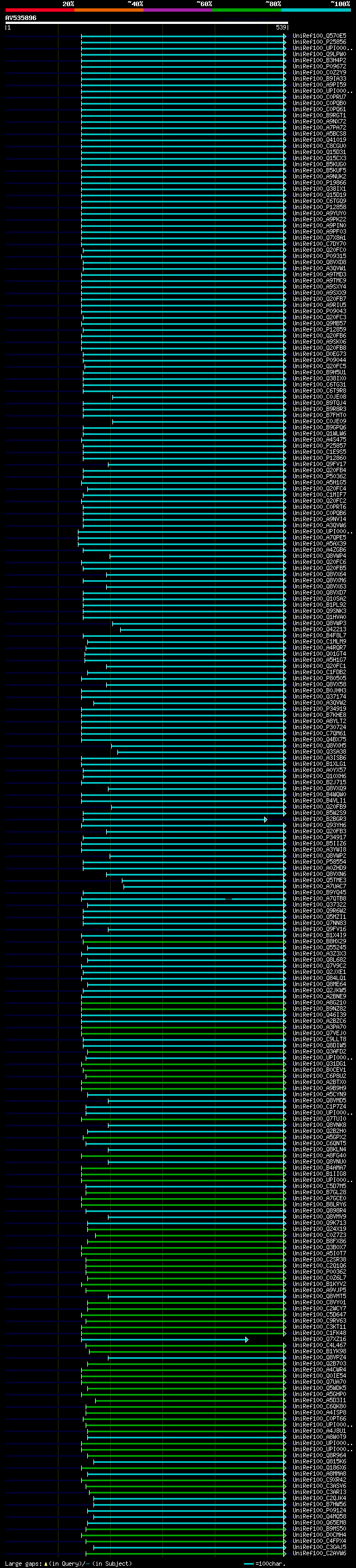The width and height of the screenshot is (356, 1568).
Task: Select the UniRef100_B4AMA7 label
Action: tap(319, 1168)
